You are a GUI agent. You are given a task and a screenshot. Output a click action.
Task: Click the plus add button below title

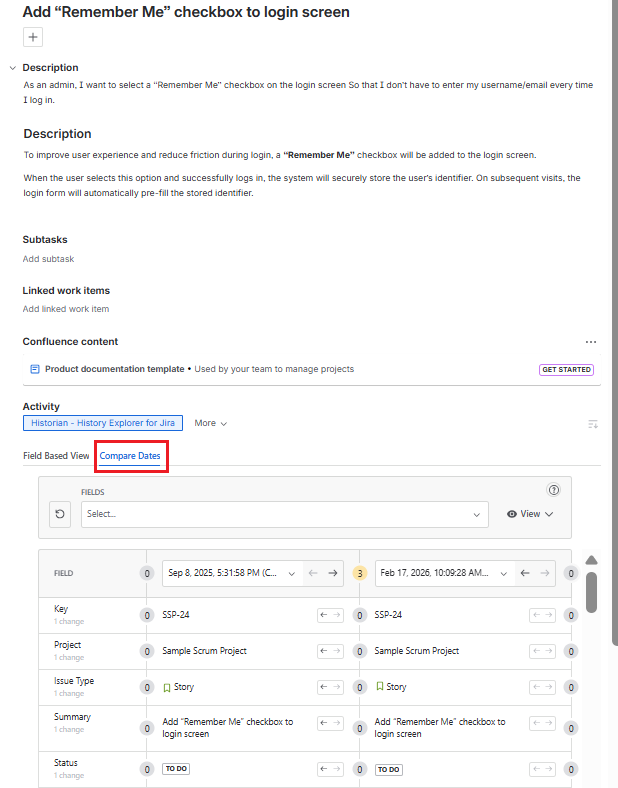(33, 37)
